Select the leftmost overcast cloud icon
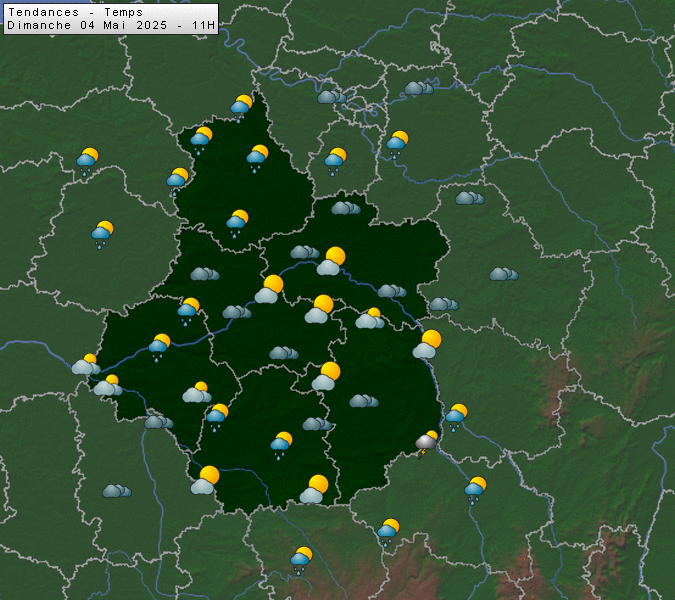675x600 pixels. (x=117, y=491)
